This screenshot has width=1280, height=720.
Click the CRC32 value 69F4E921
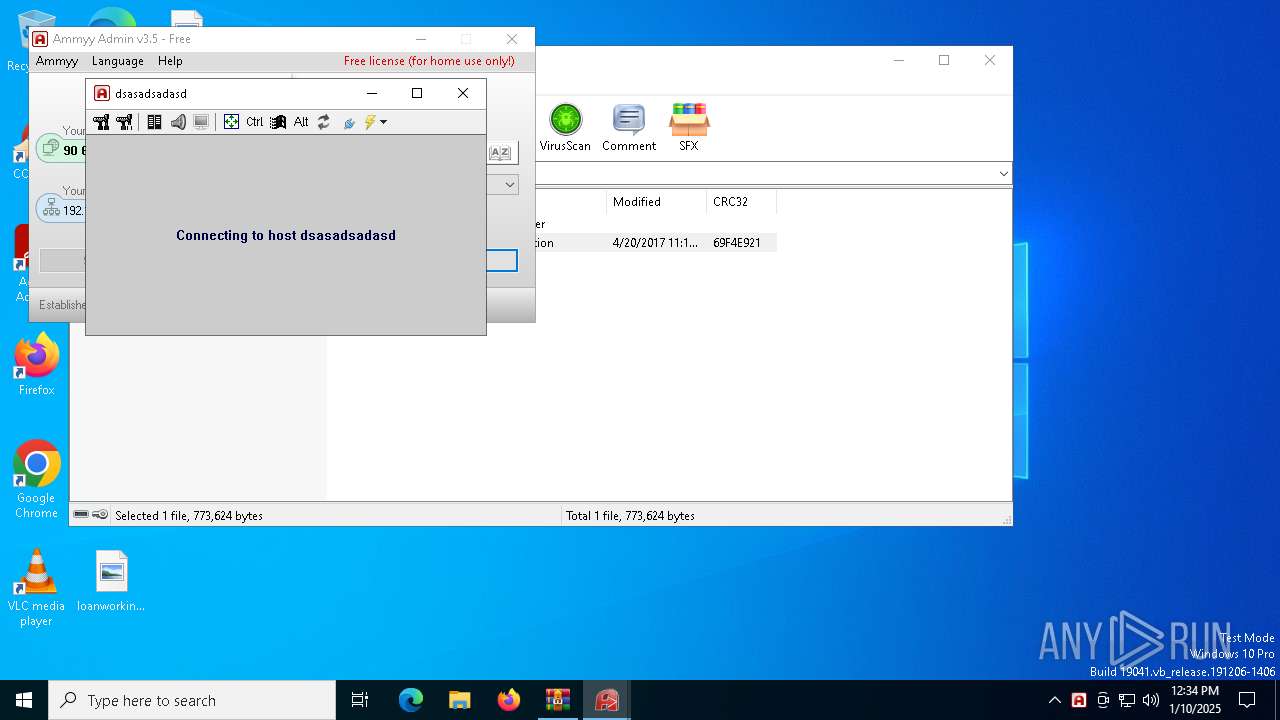pos(737,243)
